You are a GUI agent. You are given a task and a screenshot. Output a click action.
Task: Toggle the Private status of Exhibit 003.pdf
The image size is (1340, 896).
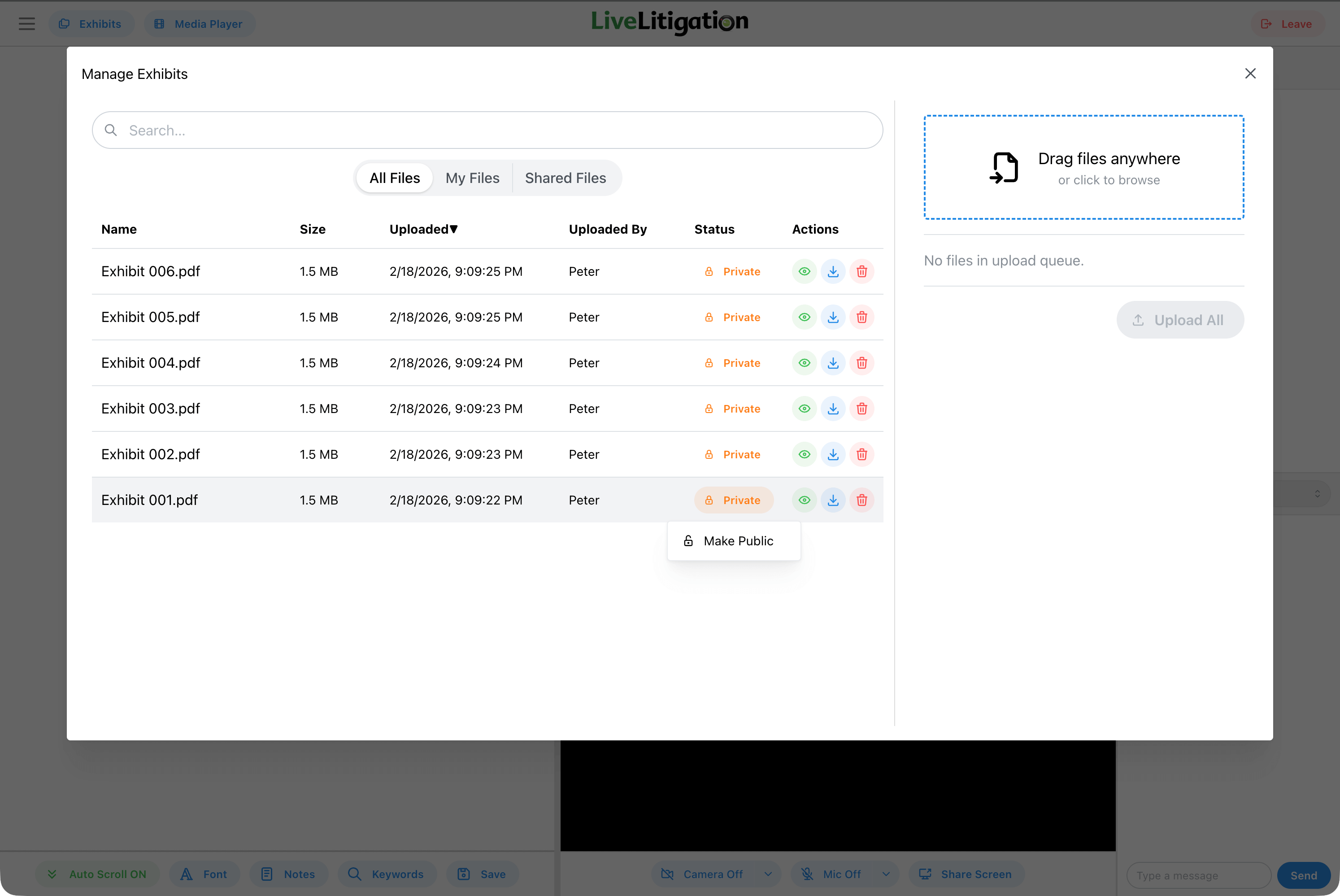(733, 408)
